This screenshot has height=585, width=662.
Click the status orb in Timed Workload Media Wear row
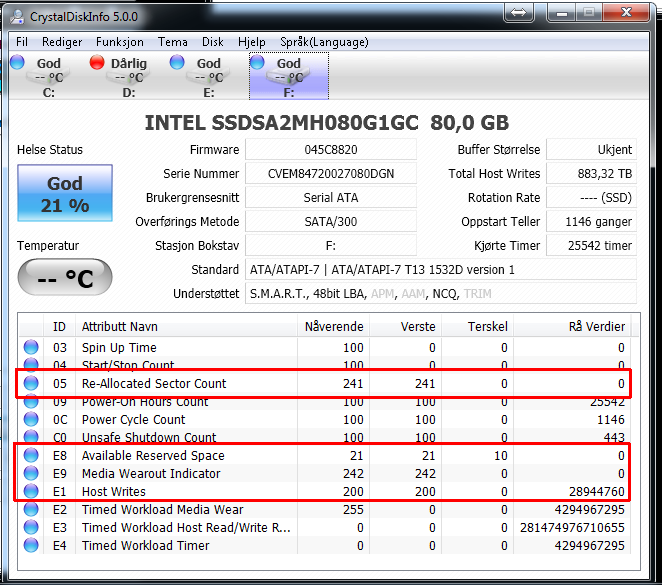(x=31, y=509)
